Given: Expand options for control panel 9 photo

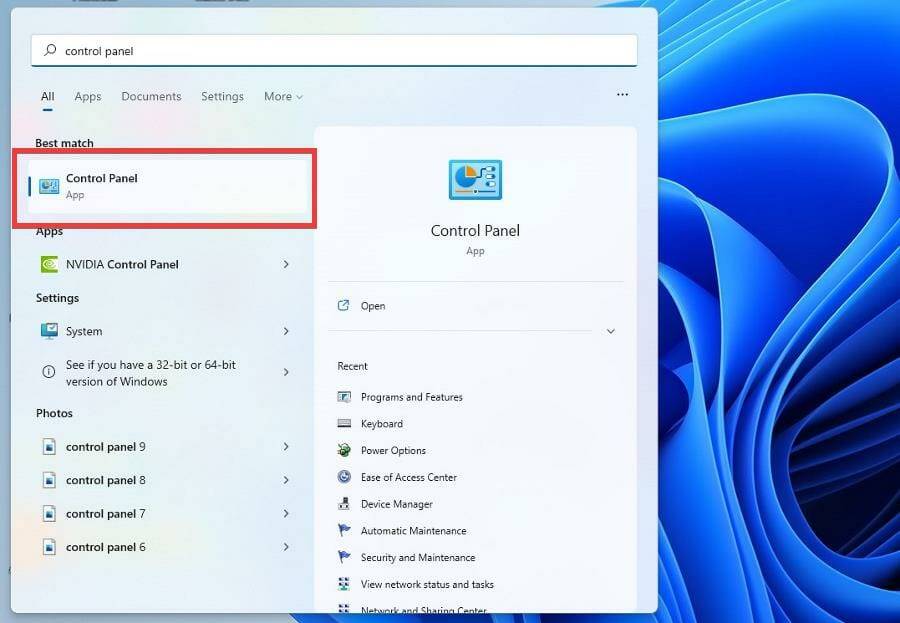Looking at the screenshot, I should (x=286, y=447).
